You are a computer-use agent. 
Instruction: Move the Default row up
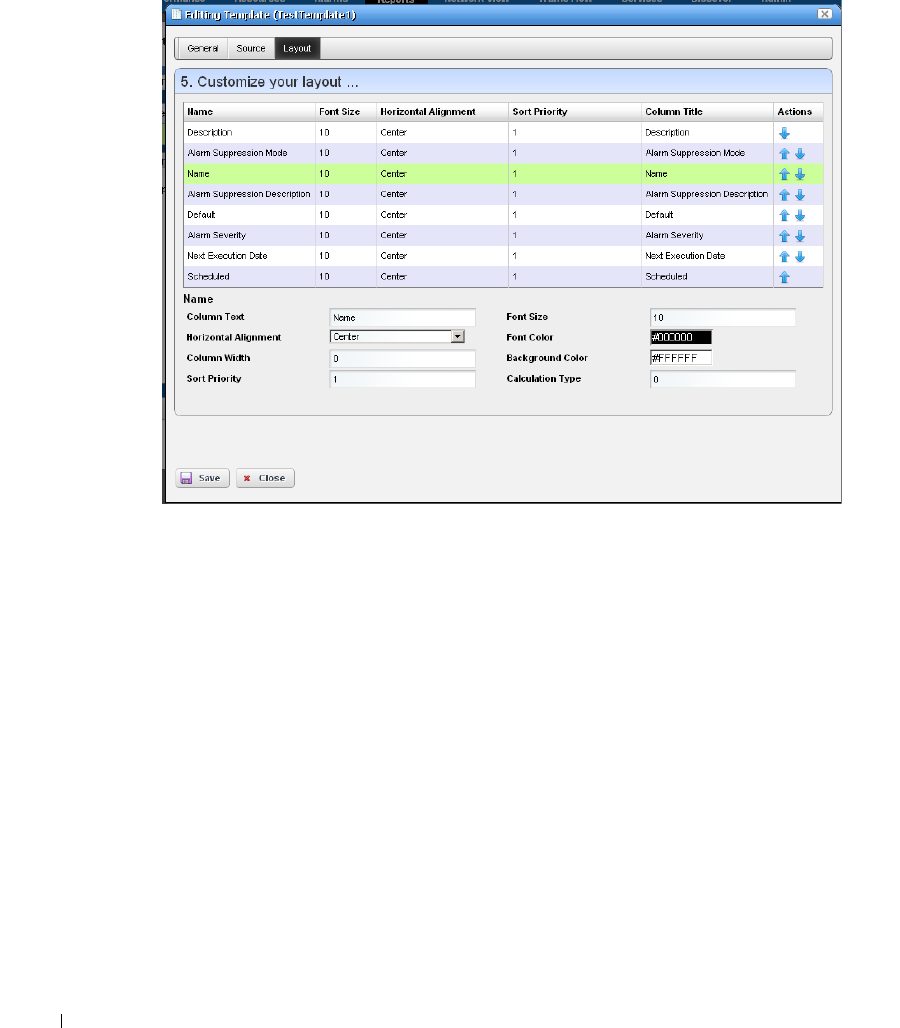(784, 215)
